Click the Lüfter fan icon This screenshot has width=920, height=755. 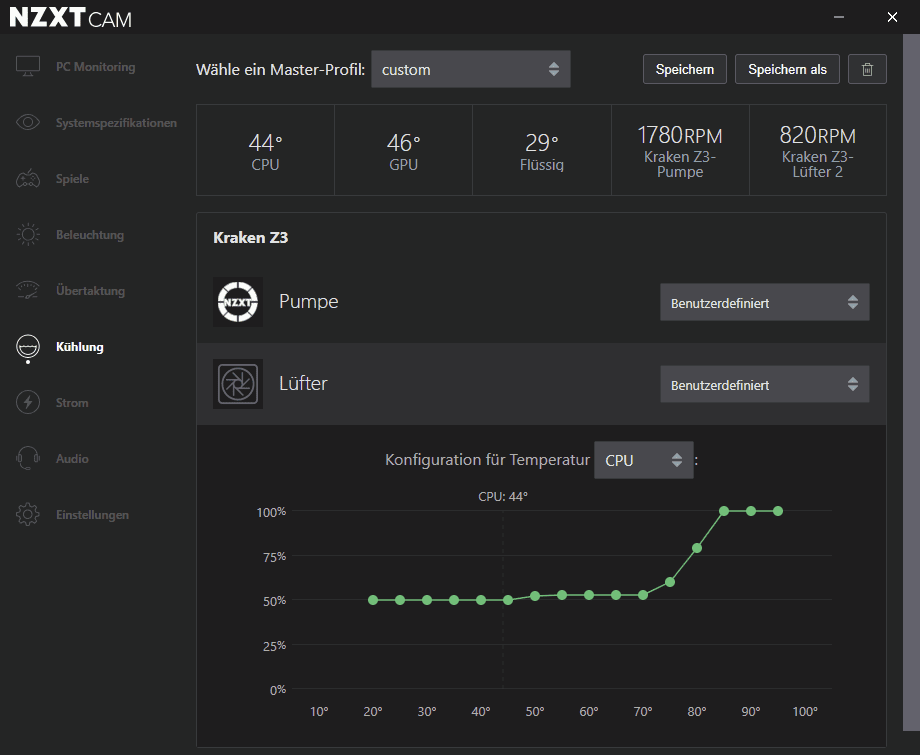point(238,384)
